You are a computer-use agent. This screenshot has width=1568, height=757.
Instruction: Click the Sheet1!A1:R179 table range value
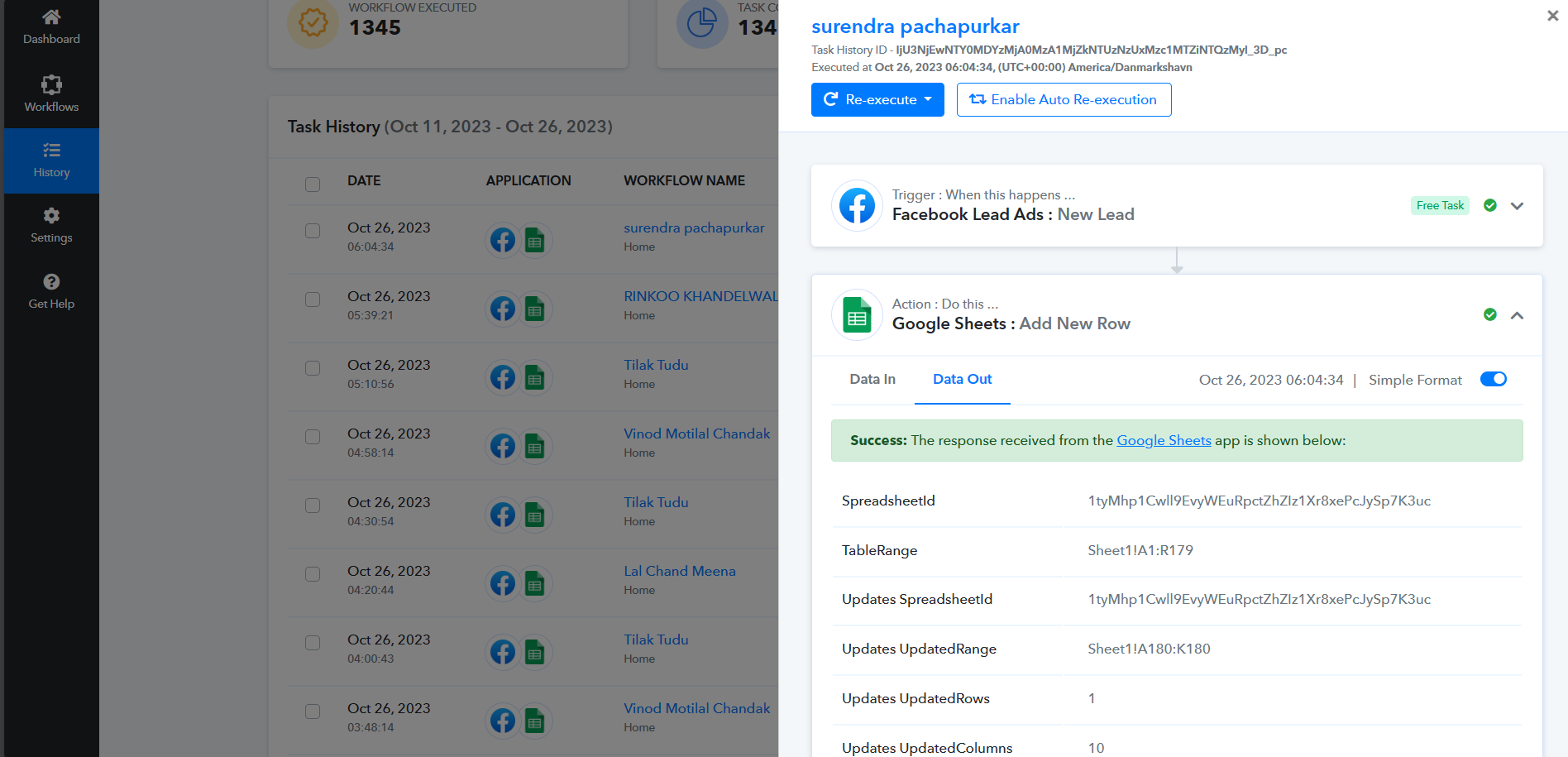[1140, 550]
